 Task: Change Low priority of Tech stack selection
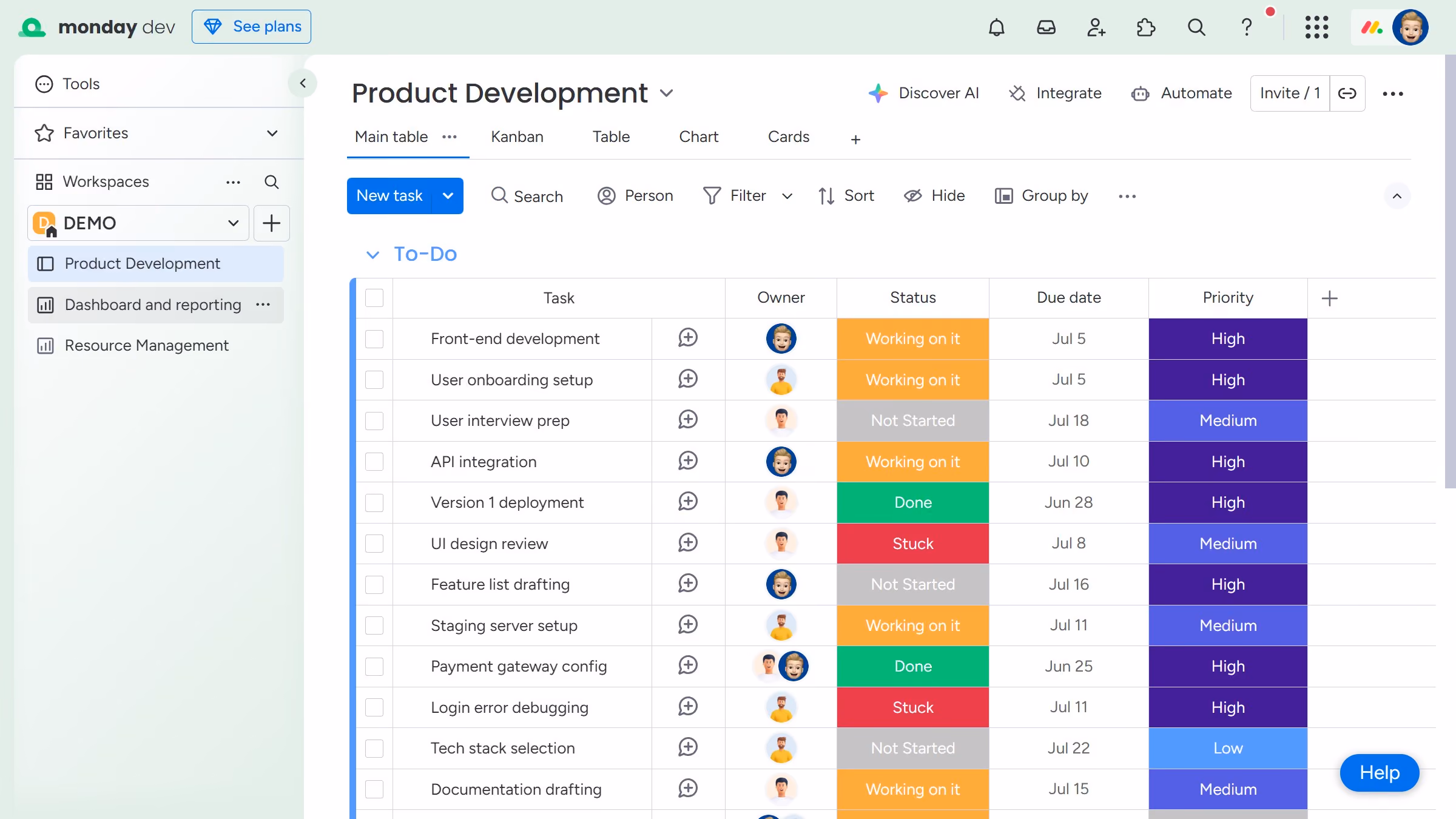pyautogui.click(x=1228, y=748)
